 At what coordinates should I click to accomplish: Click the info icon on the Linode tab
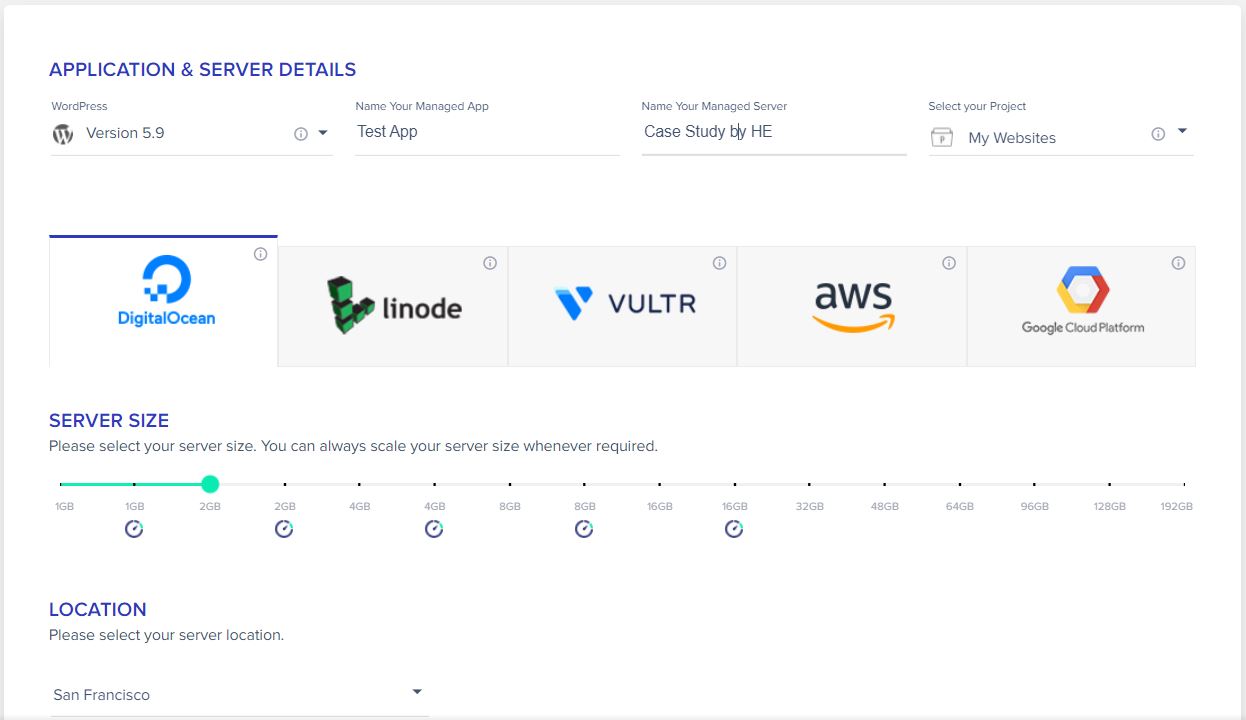point(490,263)
